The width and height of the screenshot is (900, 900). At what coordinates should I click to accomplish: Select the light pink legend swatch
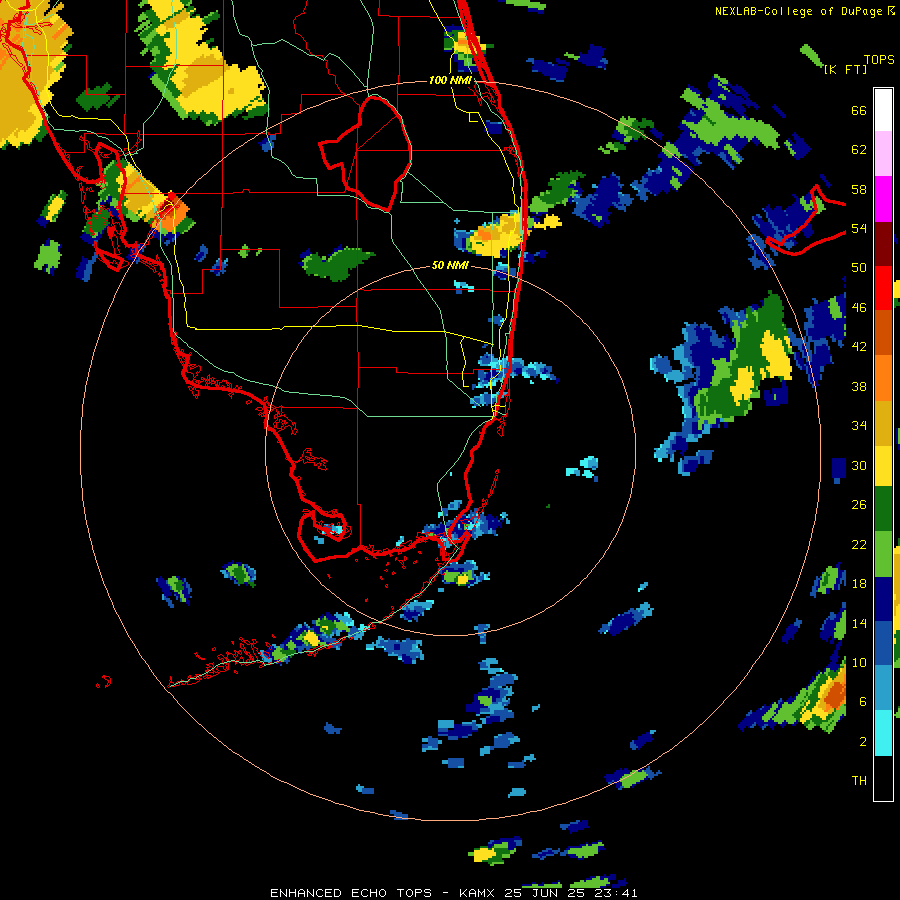click(883, 154)
